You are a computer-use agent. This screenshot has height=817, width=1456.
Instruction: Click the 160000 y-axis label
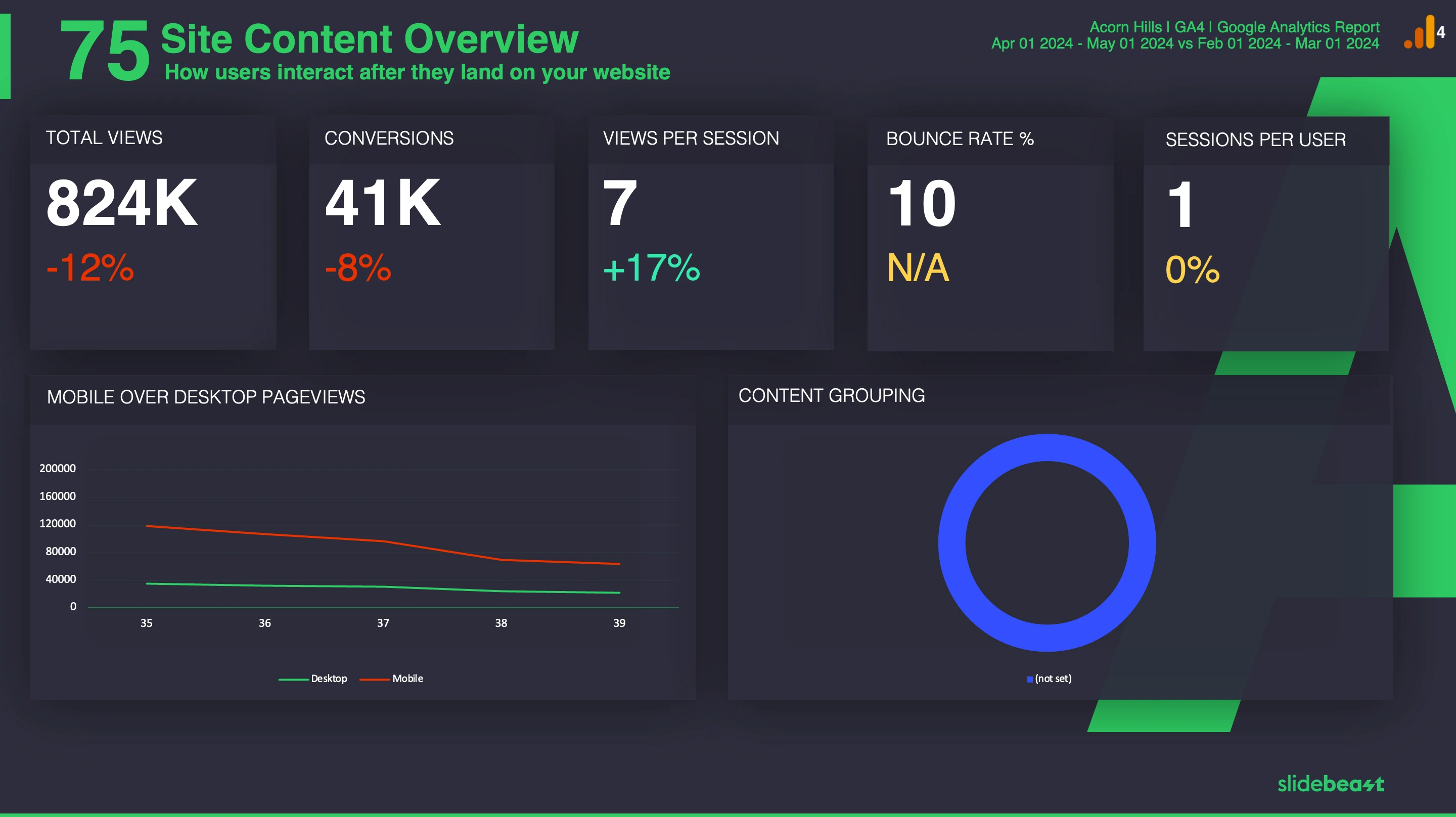click(x=58, y=496)
